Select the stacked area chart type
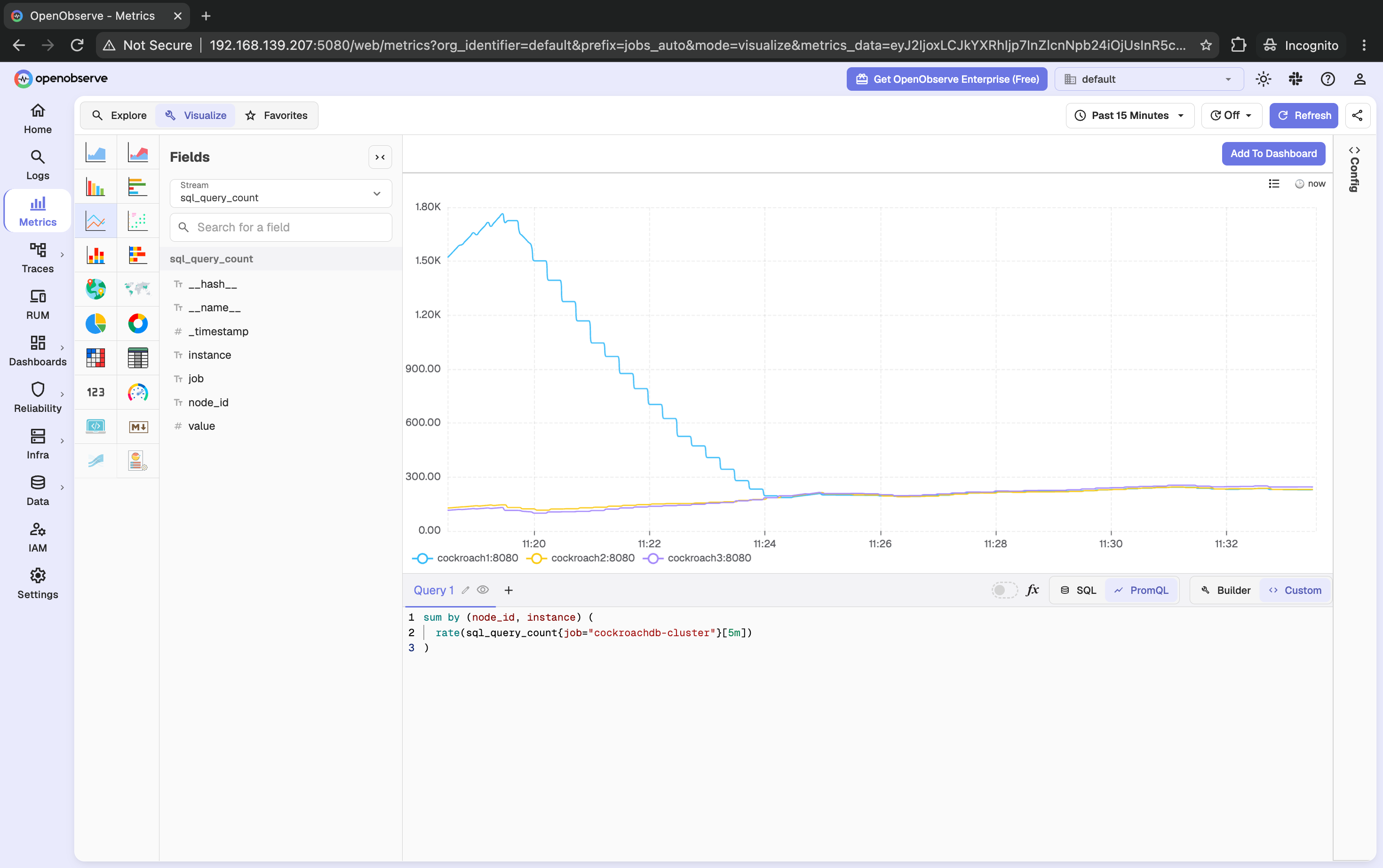Viewport: 1383px width, 868px height. [x=138, y=152]
